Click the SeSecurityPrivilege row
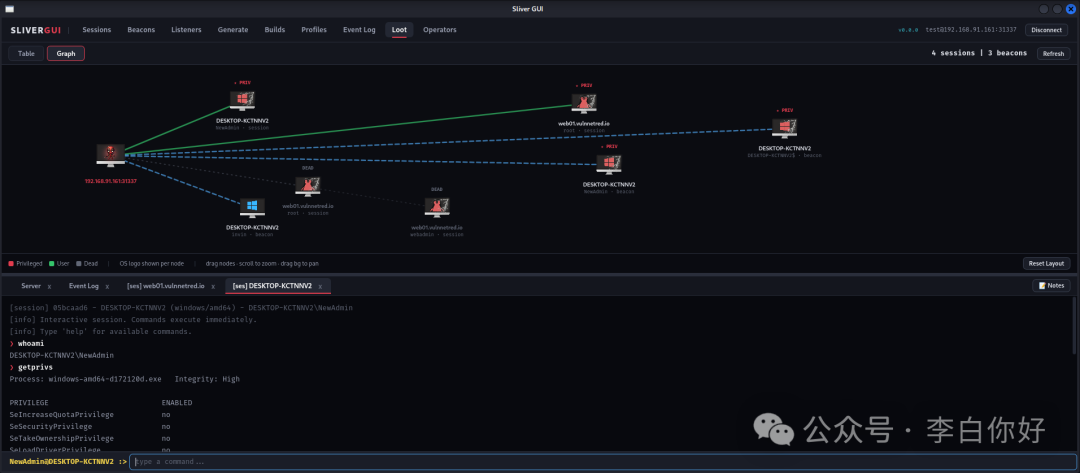 coord(90,426)
